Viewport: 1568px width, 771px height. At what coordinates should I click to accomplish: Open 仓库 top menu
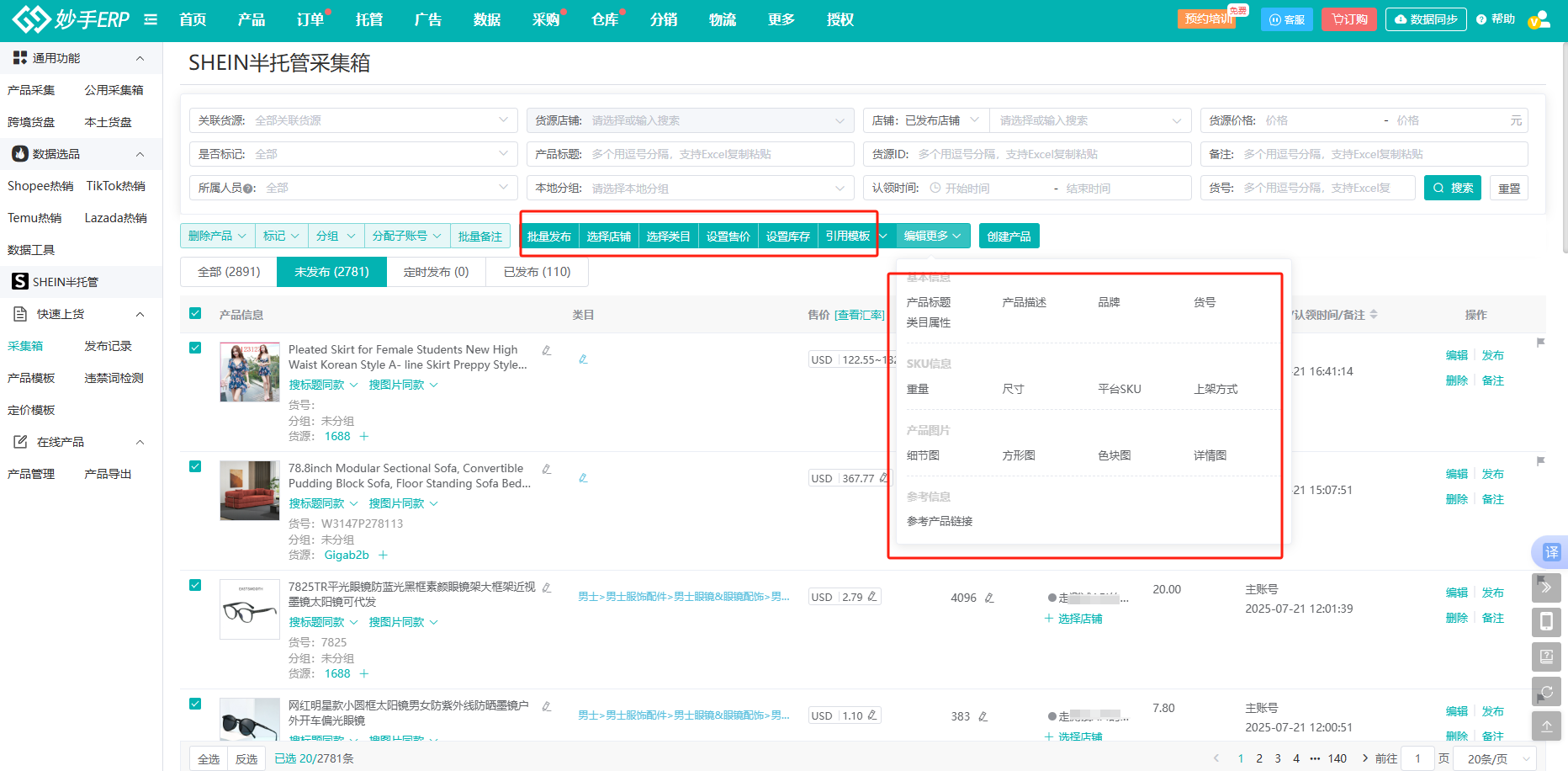pos(605,19)
